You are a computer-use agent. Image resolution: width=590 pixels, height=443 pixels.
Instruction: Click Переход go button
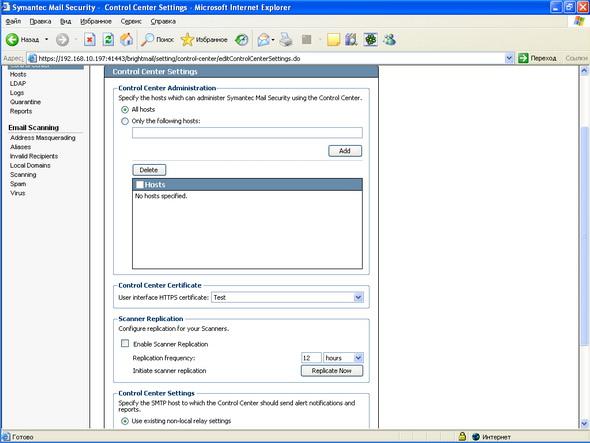tap(537, 58)
